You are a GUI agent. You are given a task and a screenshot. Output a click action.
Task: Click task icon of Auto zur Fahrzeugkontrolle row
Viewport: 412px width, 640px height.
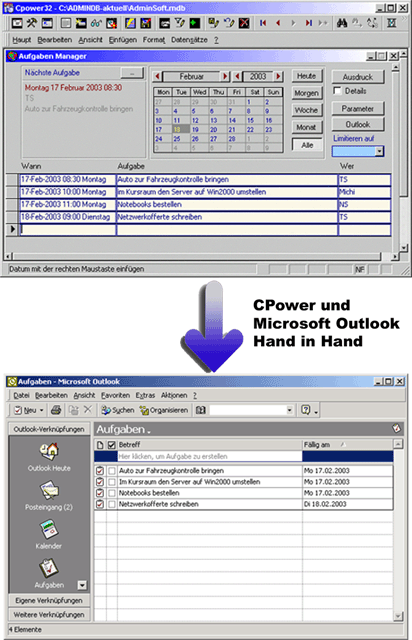click(100, 471)
